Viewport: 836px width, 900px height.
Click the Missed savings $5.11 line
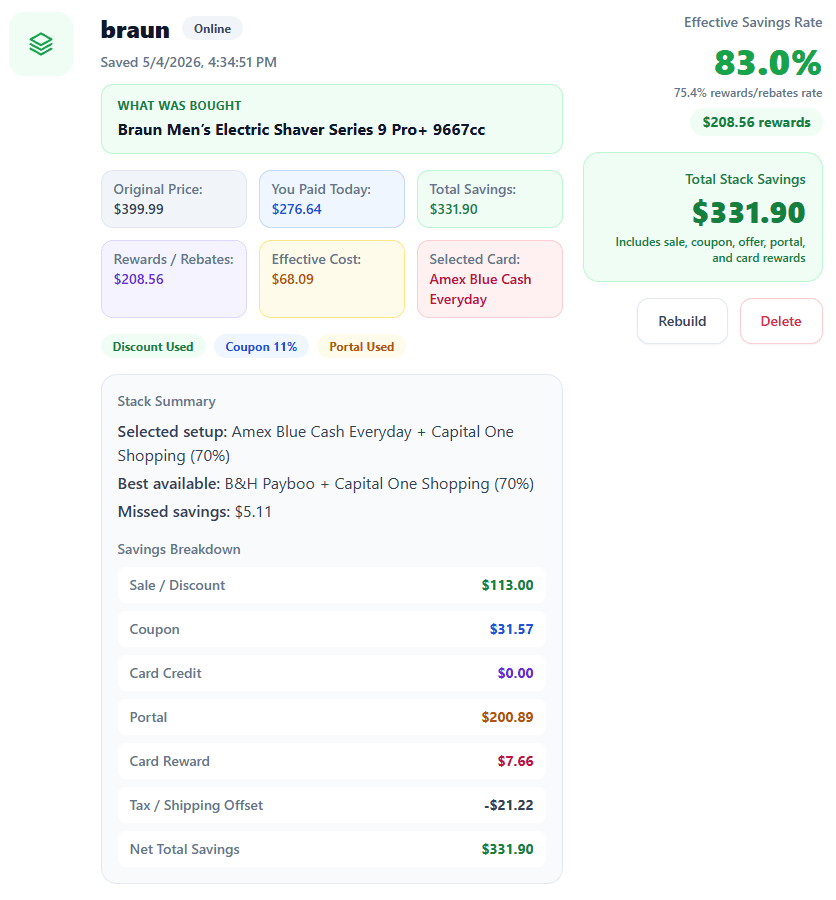coord(195,511)
